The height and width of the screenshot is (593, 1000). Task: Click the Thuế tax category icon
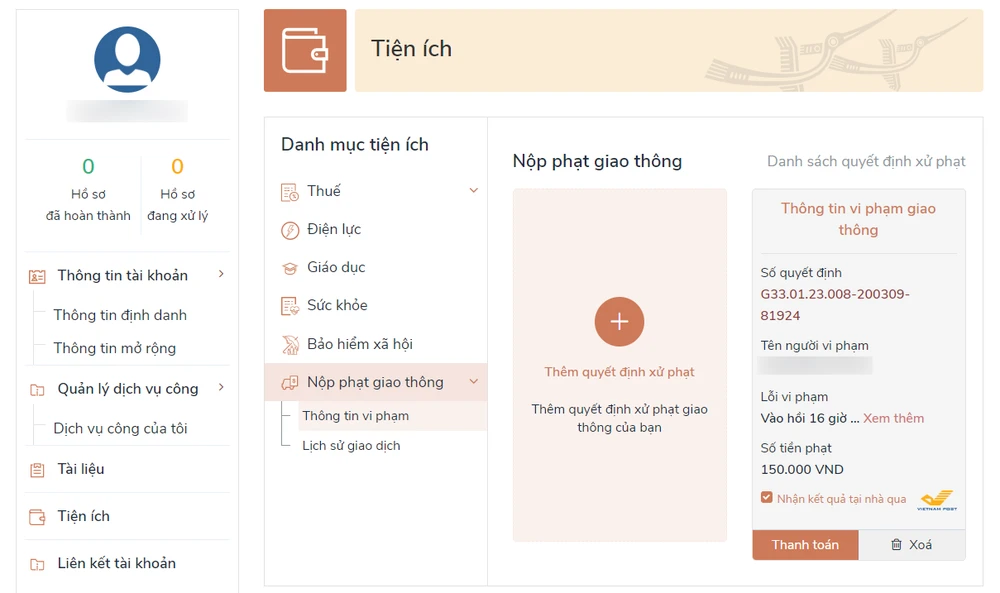[290, 192]
